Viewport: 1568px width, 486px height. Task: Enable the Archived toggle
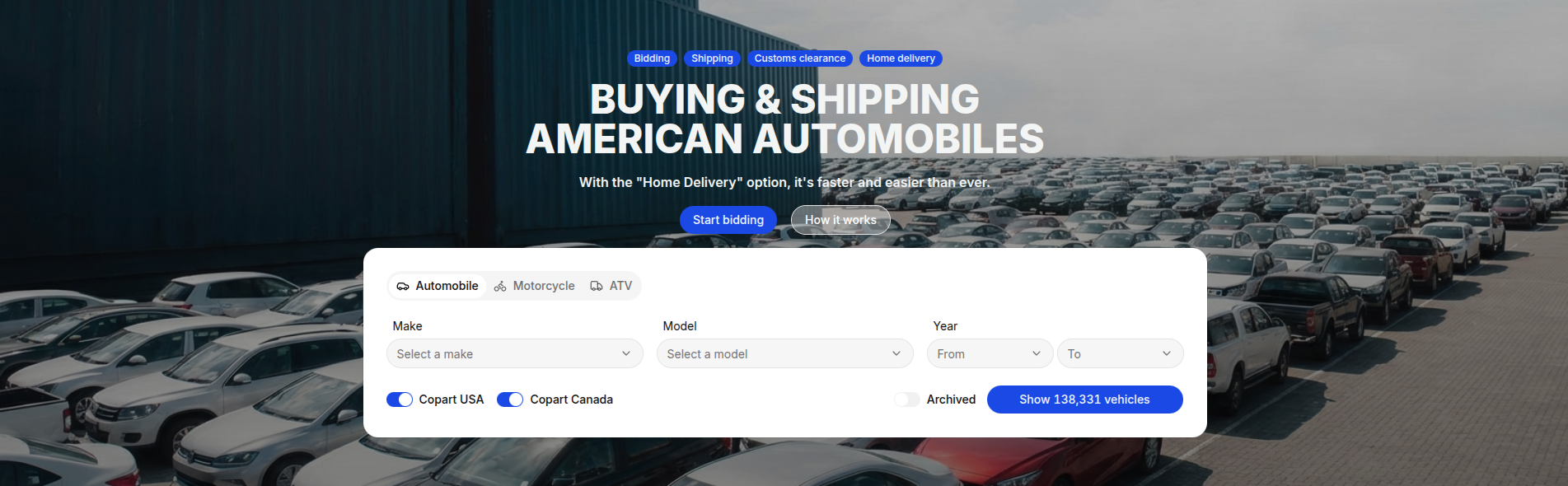pos(907,400)
